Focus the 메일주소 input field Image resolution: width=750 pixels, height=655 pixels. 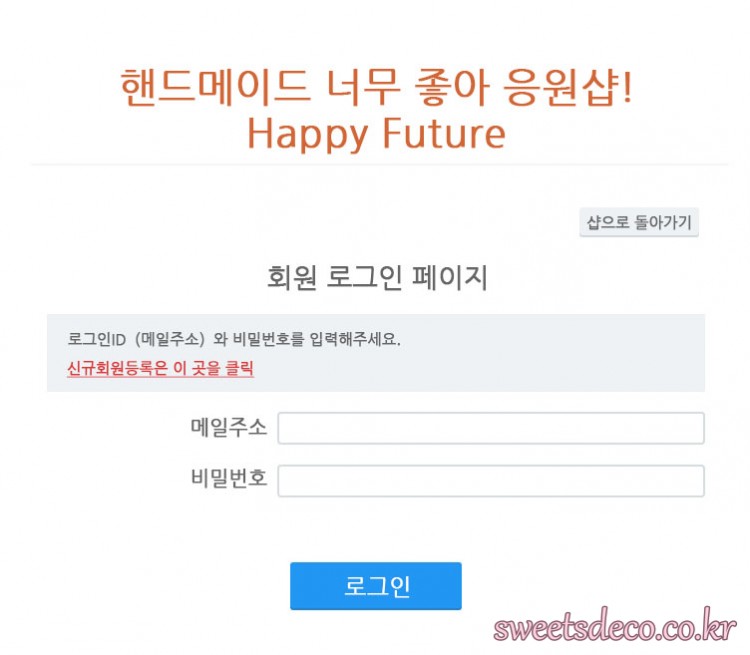(x=491, y=428)
